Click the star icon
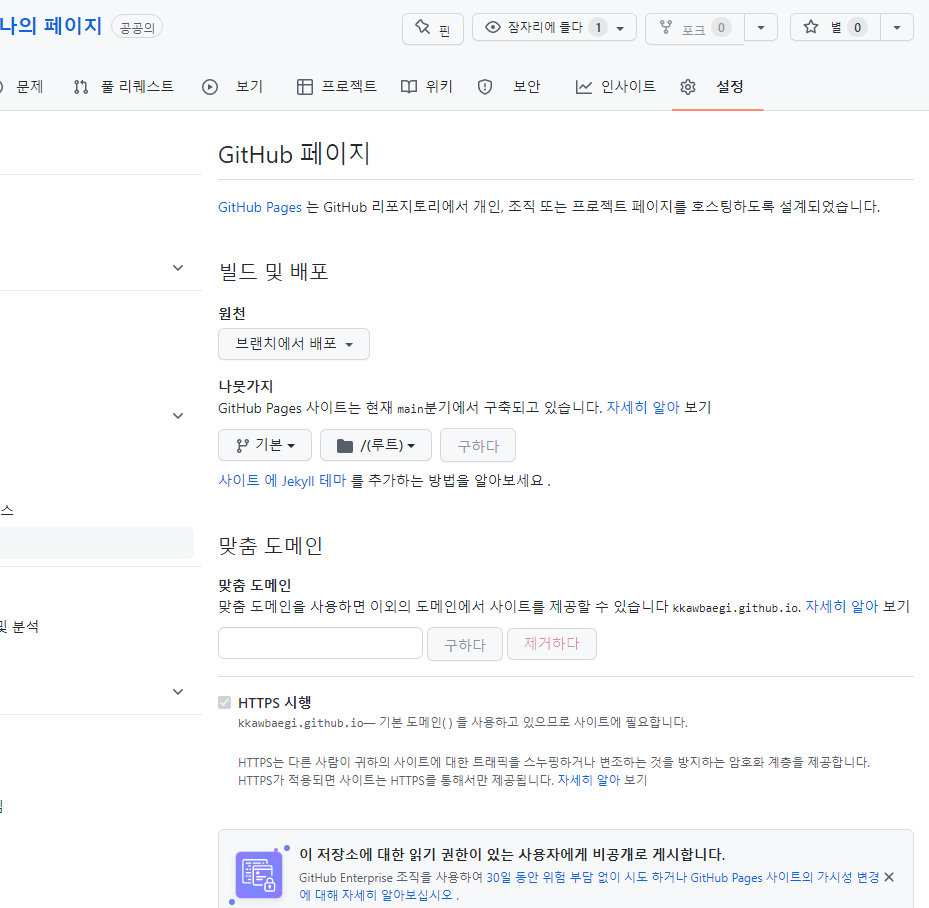Image resolution: width=929 pixels, height=908 pixels. [811, 27]
